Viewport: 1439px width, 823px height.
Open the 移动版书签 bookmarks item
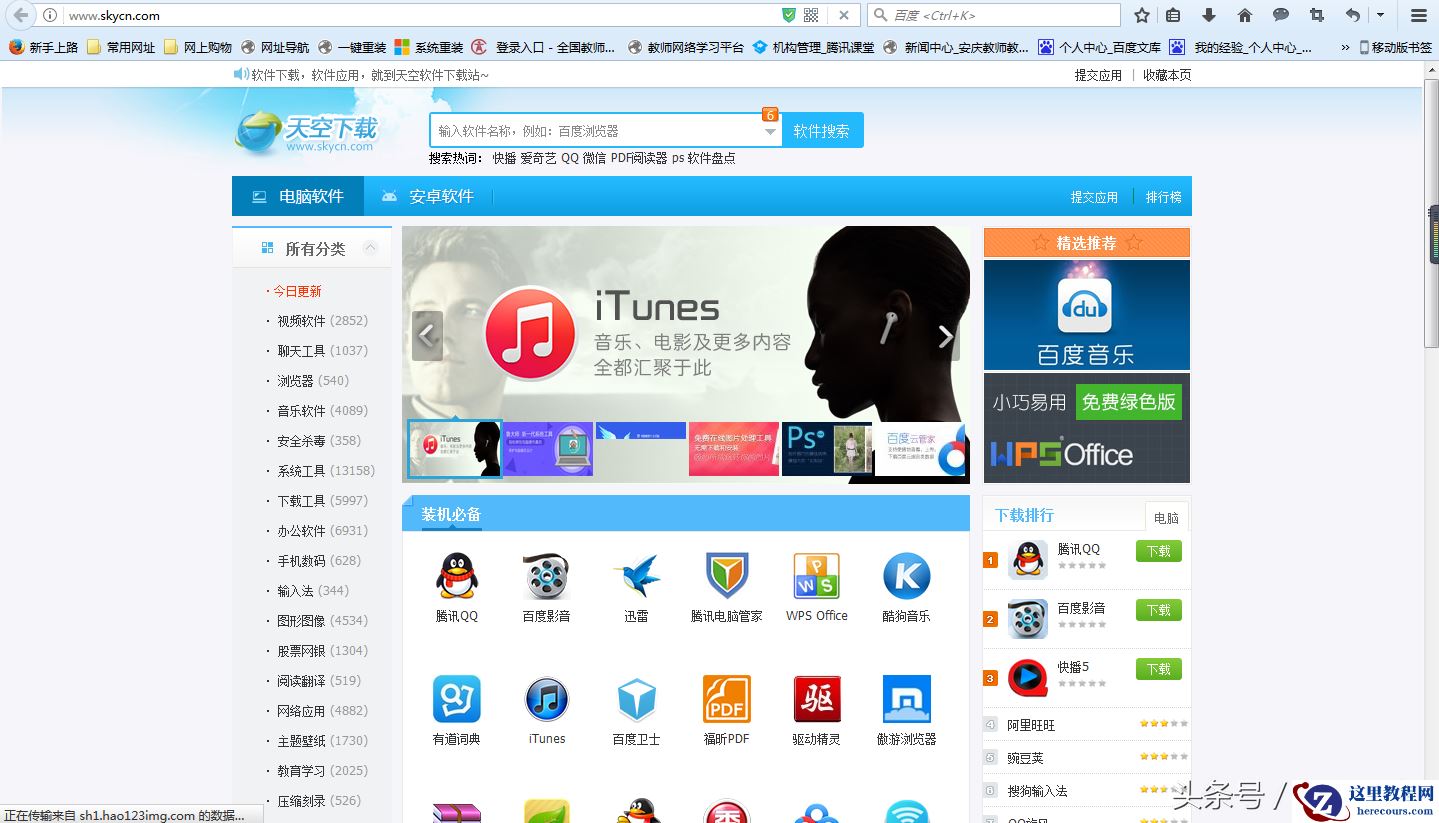(x=1395, y=47)
